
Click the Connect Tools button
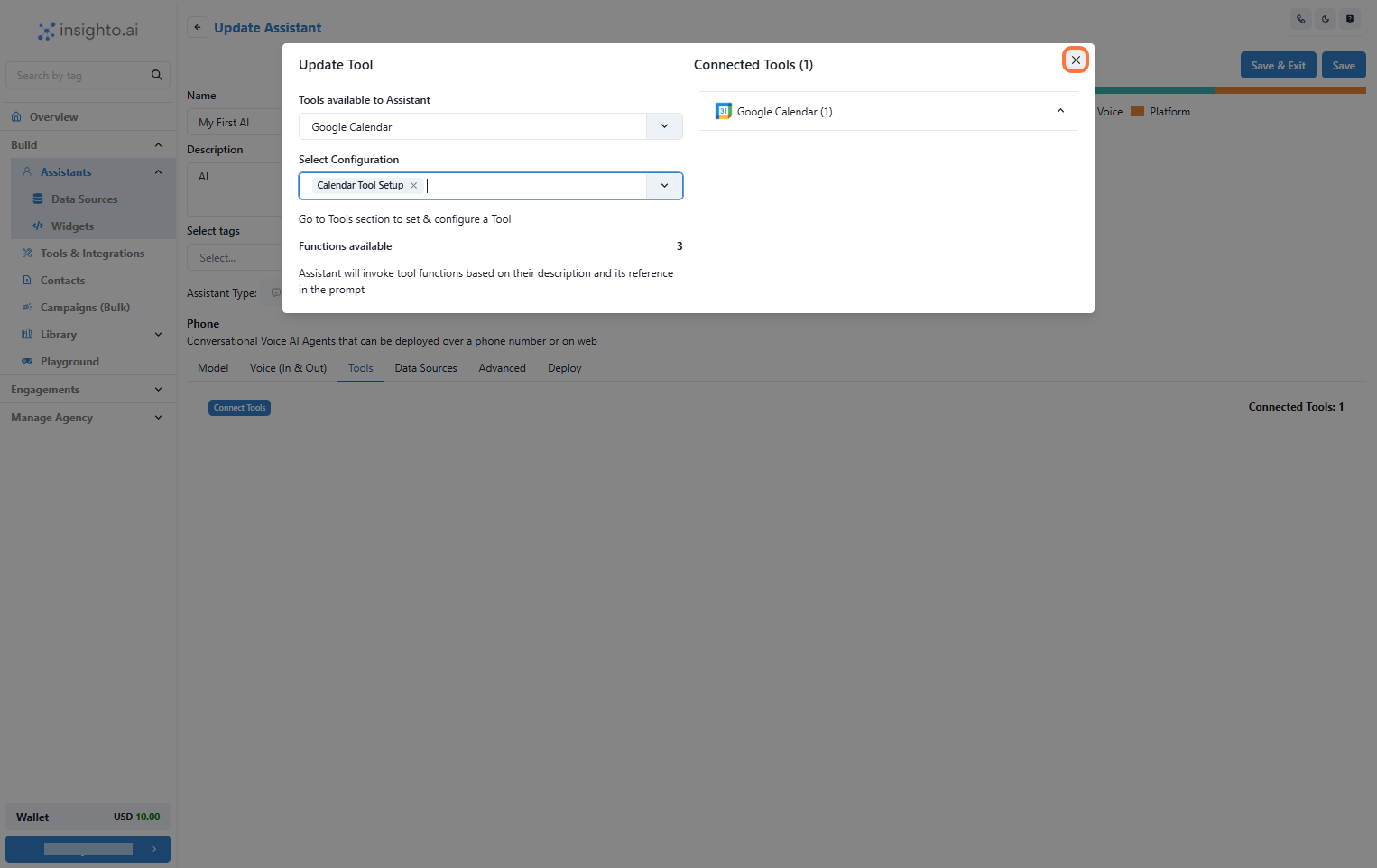pos(240,408)
